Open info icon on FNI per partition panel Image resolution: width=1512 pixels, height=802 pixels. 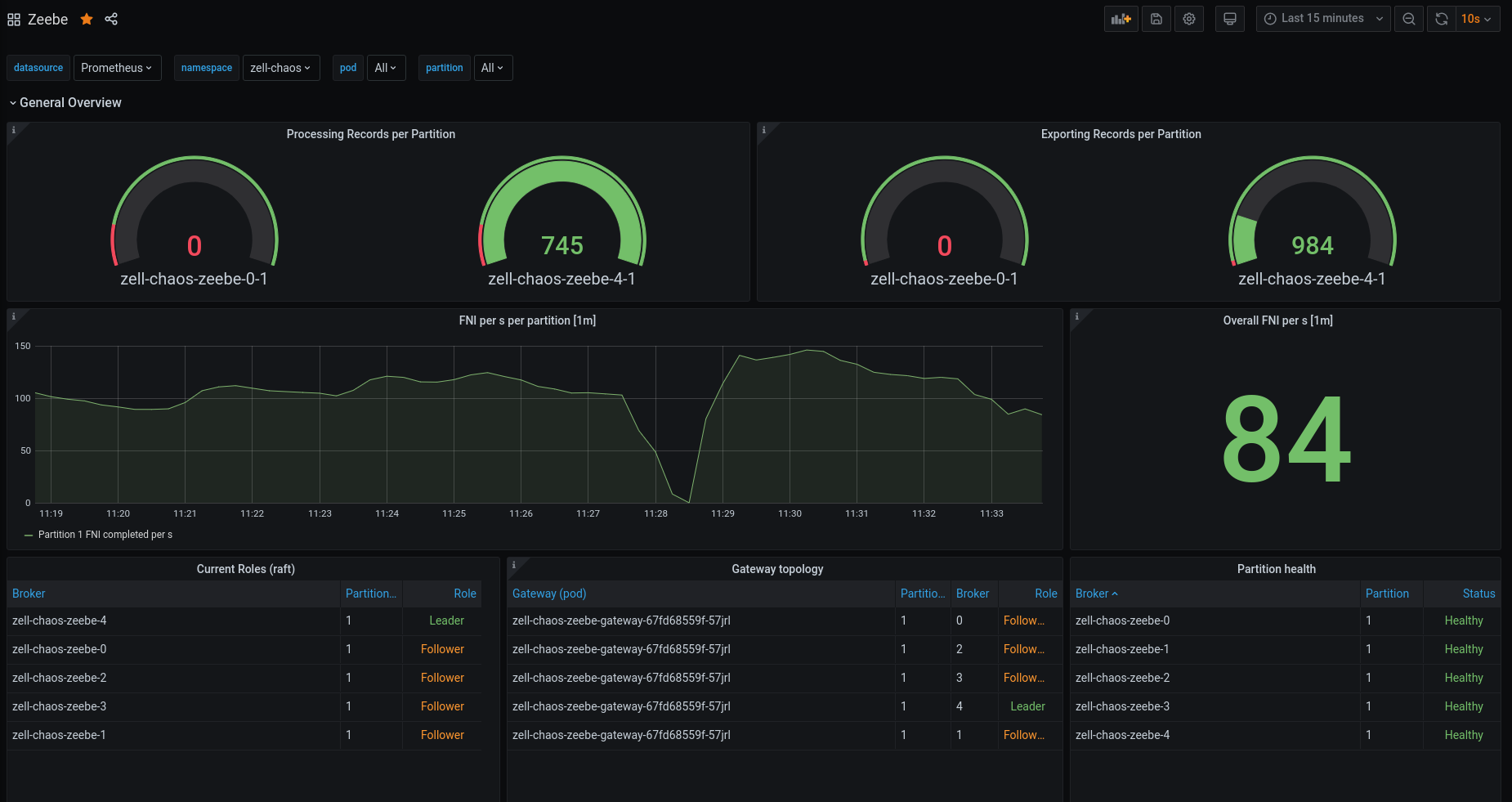13,316
